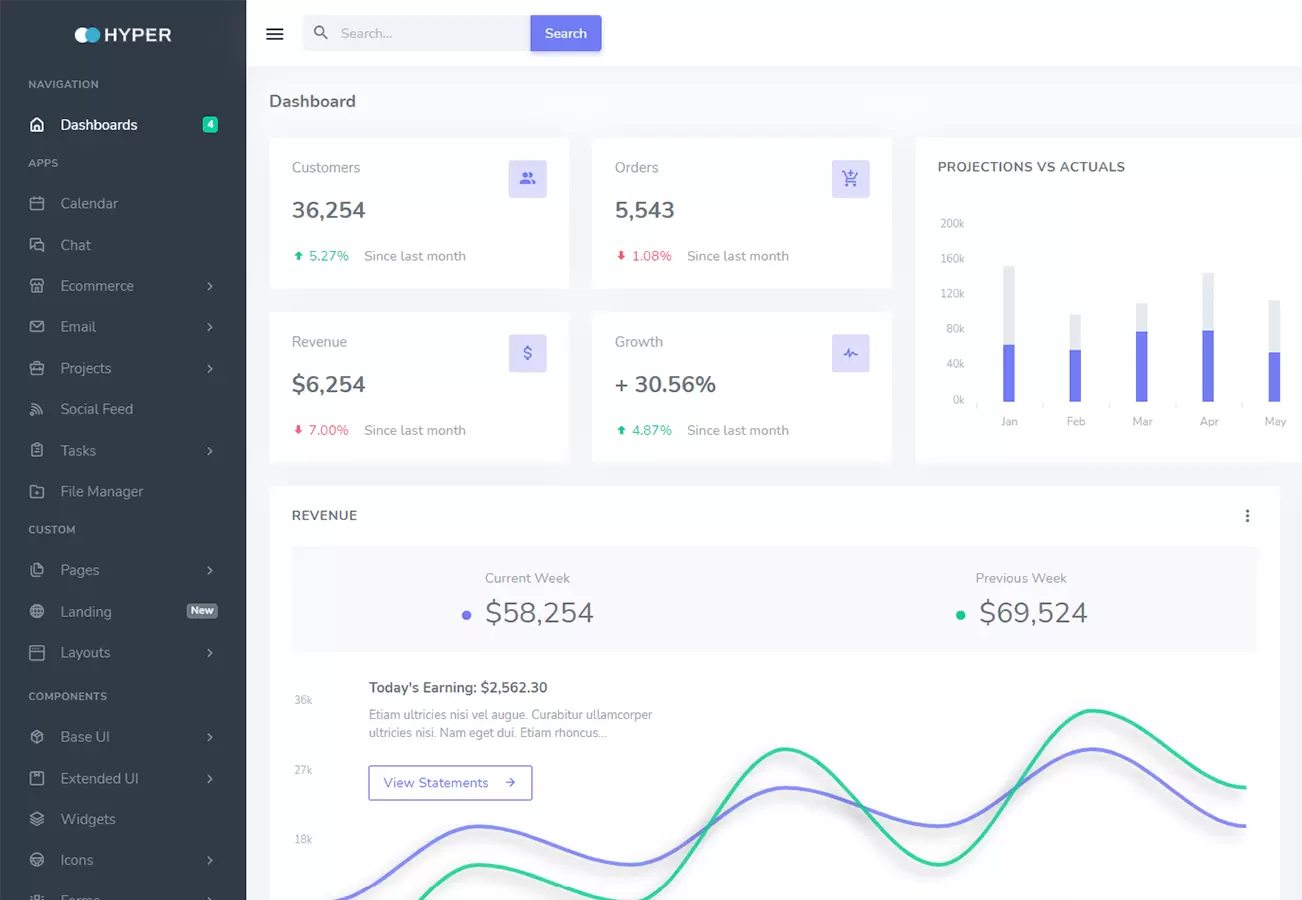Screen dimensions: 1302x900
Task: Click the Current Week purple legend dot
Action: [466, 616]
